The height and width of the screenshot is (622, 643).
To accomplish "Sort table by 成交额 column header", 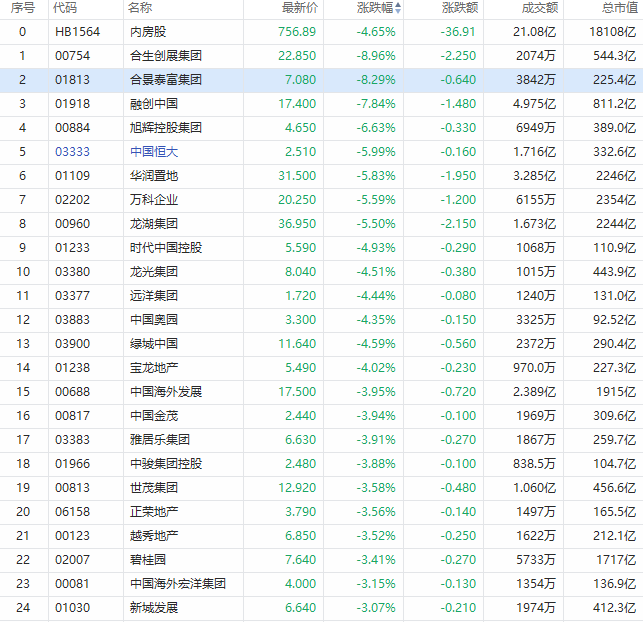I will [x=540, y=8].
